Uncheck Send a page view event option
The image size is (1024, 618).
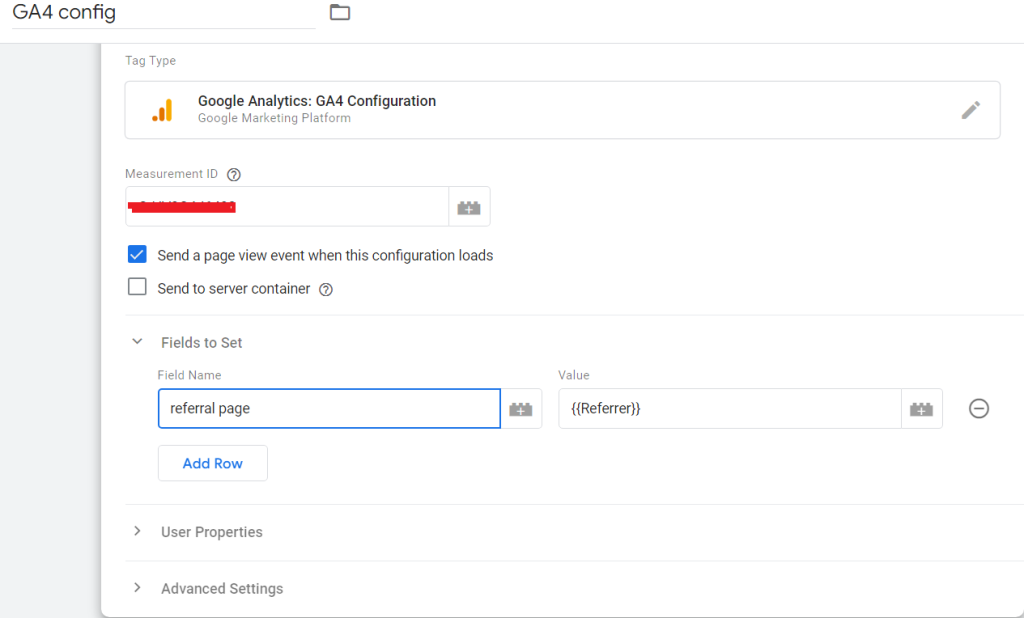(137, 254)
